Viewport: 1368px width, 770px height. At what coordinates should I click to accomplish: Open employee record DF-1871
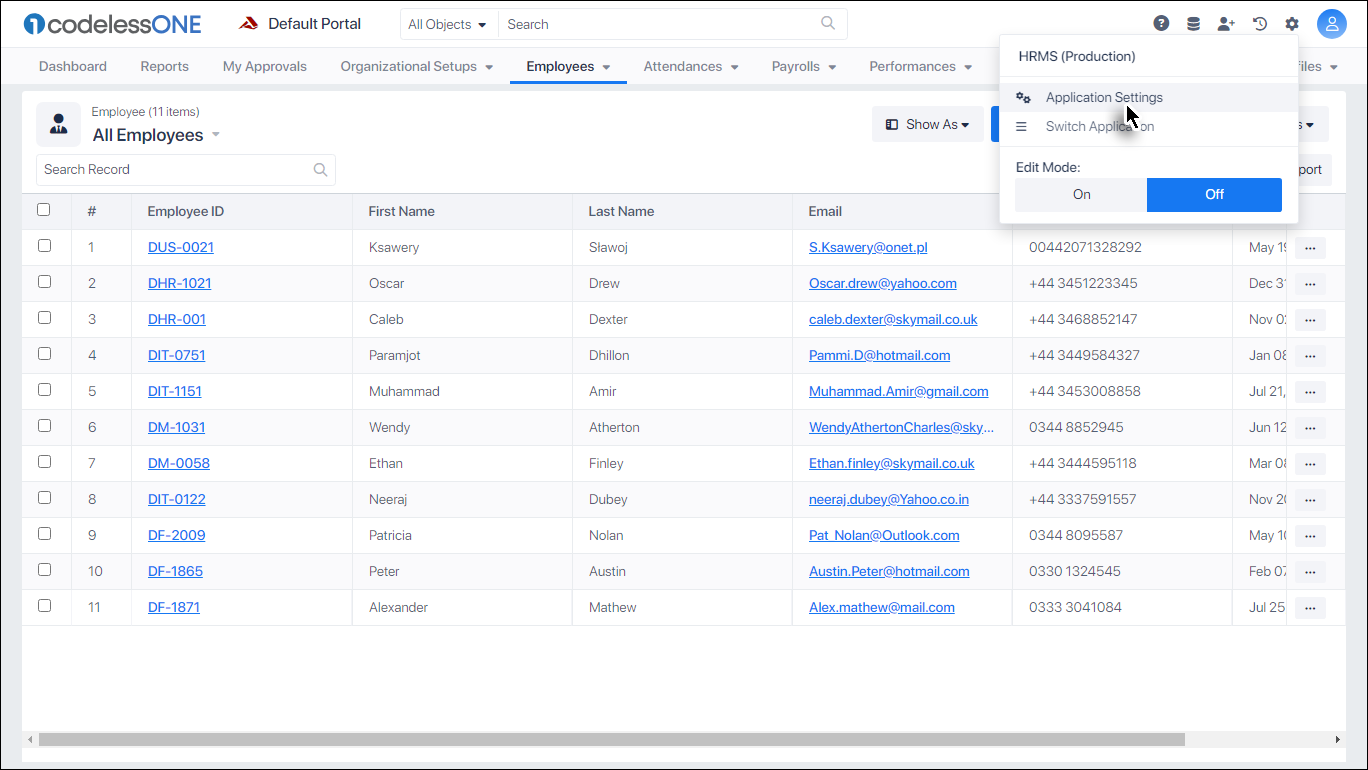click(x=174, y=608)
